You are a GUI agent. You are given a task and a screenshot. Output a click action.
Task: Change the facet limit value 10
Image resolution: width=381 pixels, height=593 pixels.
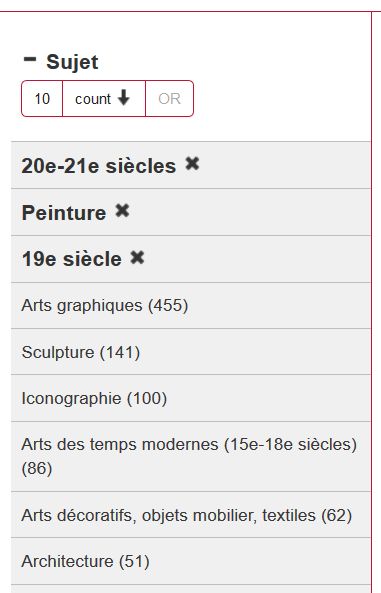click(42, 99)
